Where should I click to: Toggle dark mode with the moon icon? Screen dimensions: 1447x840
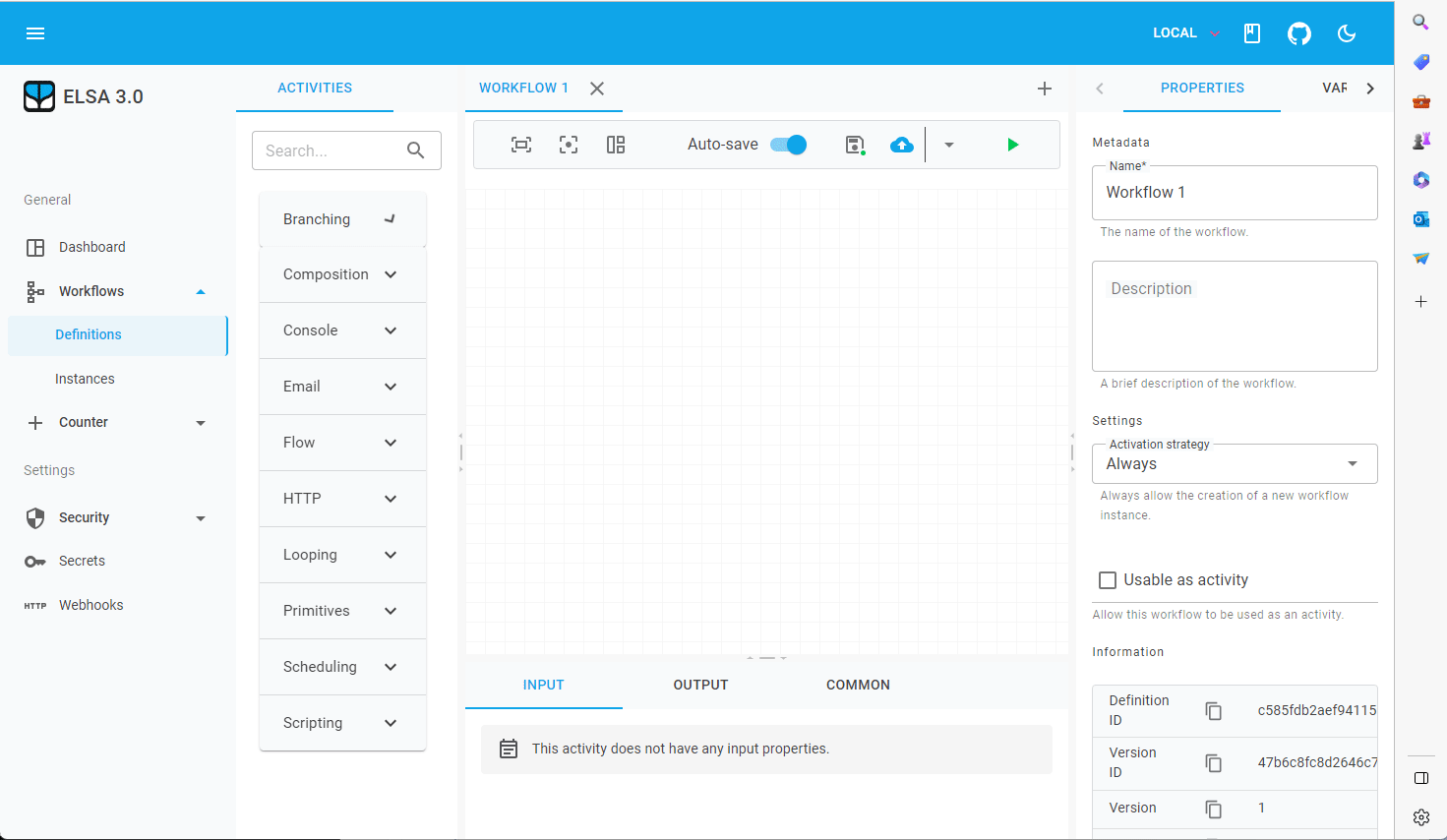1347,32
